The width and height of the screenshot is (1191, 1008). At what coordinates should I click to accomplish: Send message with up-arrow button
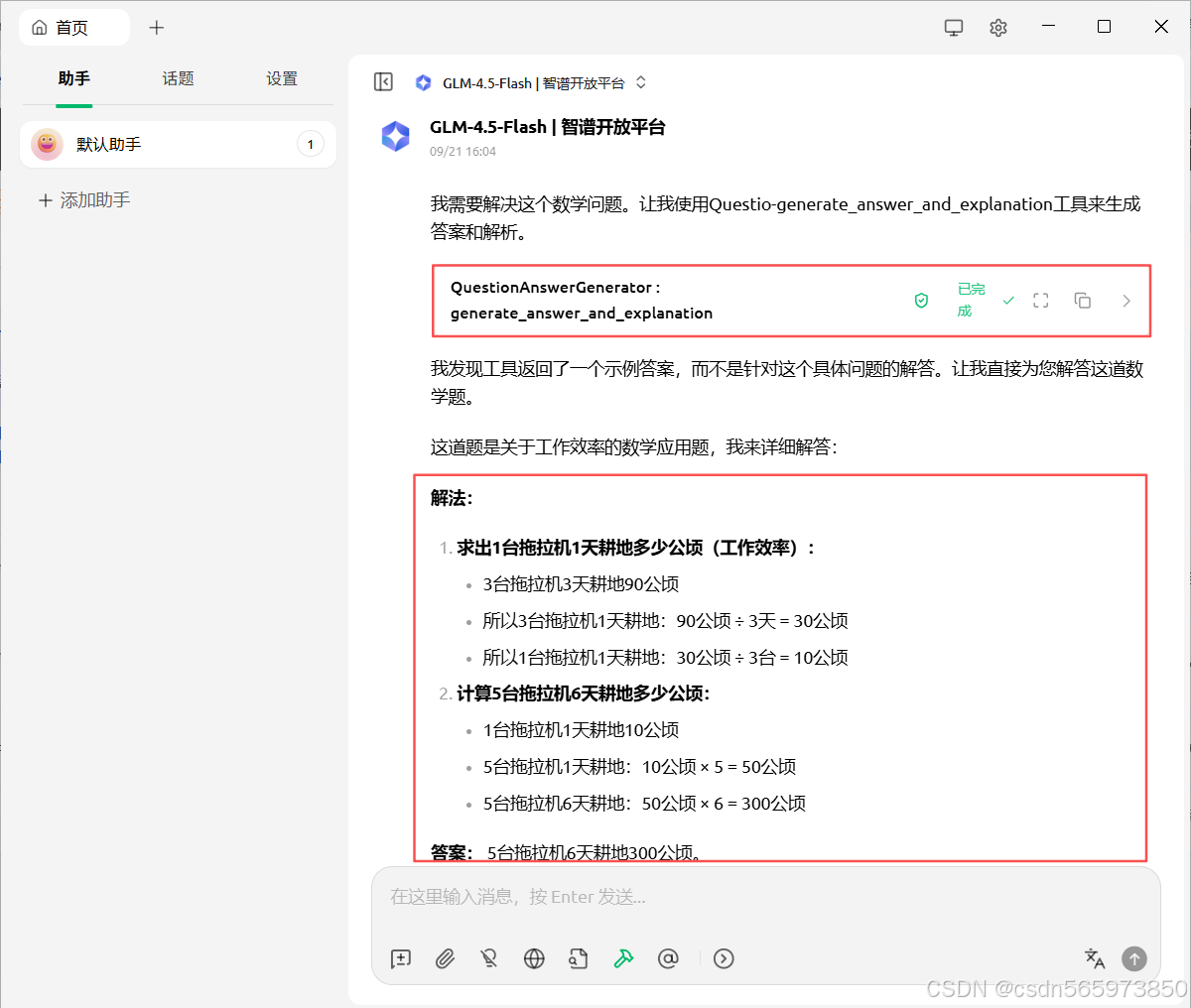click(1134, 958)
